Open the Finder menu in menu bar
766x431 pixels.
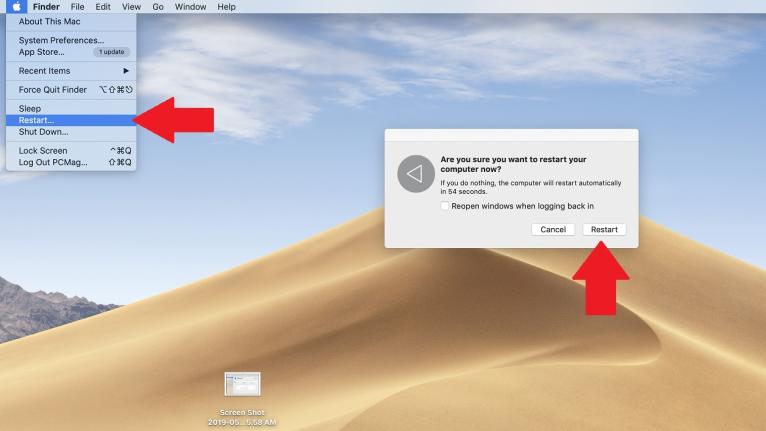point(46,7)
